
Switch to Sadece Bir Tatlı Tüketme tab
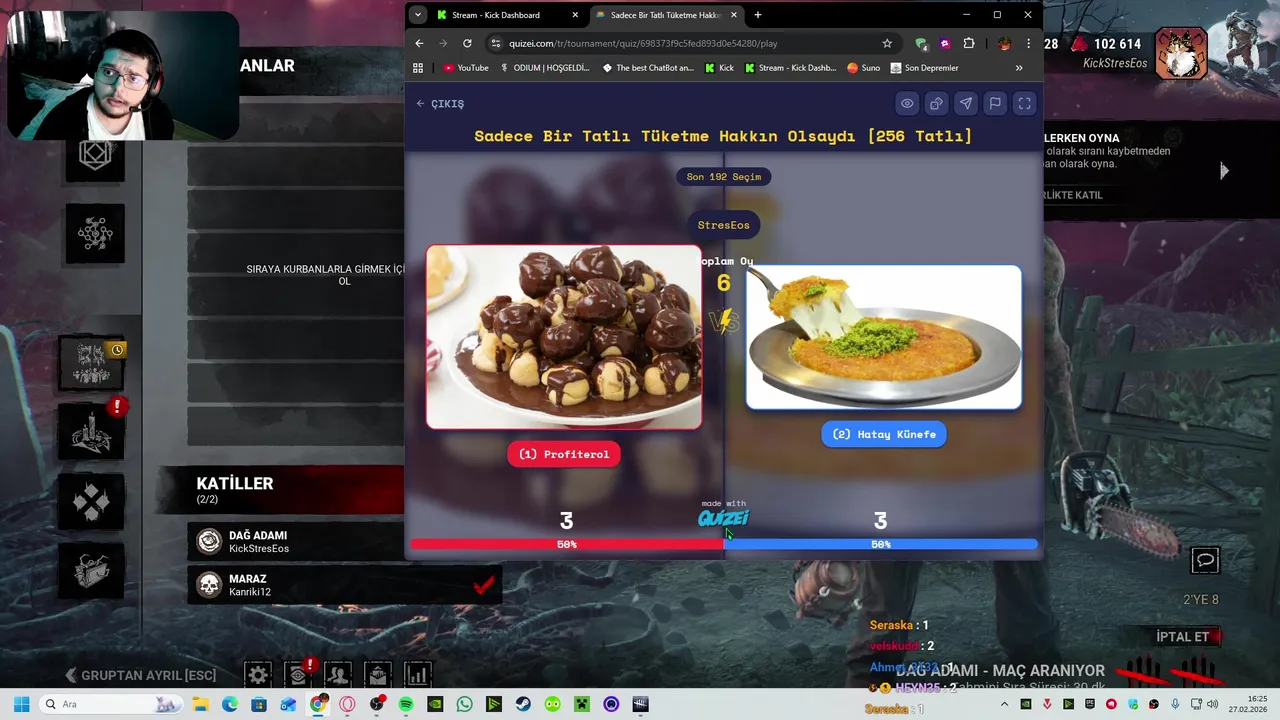[665, 15]
